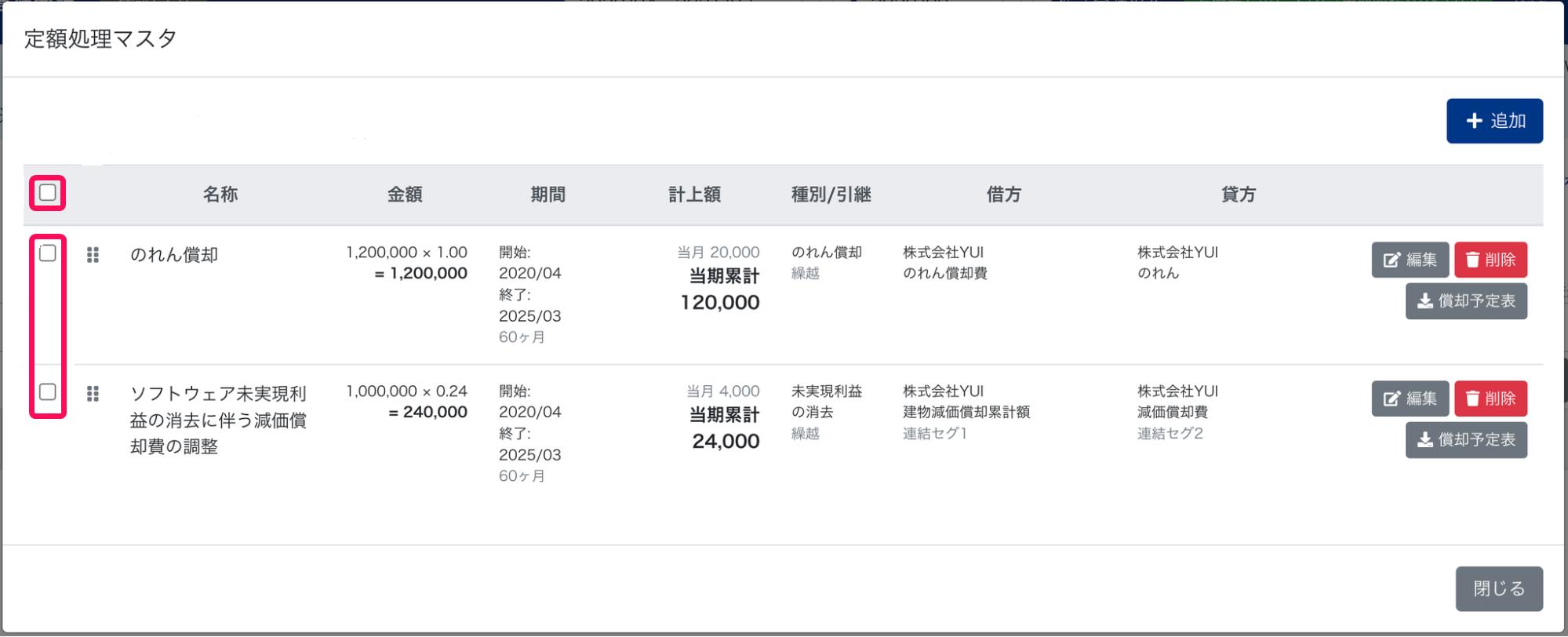
Task: Click the 24,000 cumulative amount
Action: tap(726, 442)
